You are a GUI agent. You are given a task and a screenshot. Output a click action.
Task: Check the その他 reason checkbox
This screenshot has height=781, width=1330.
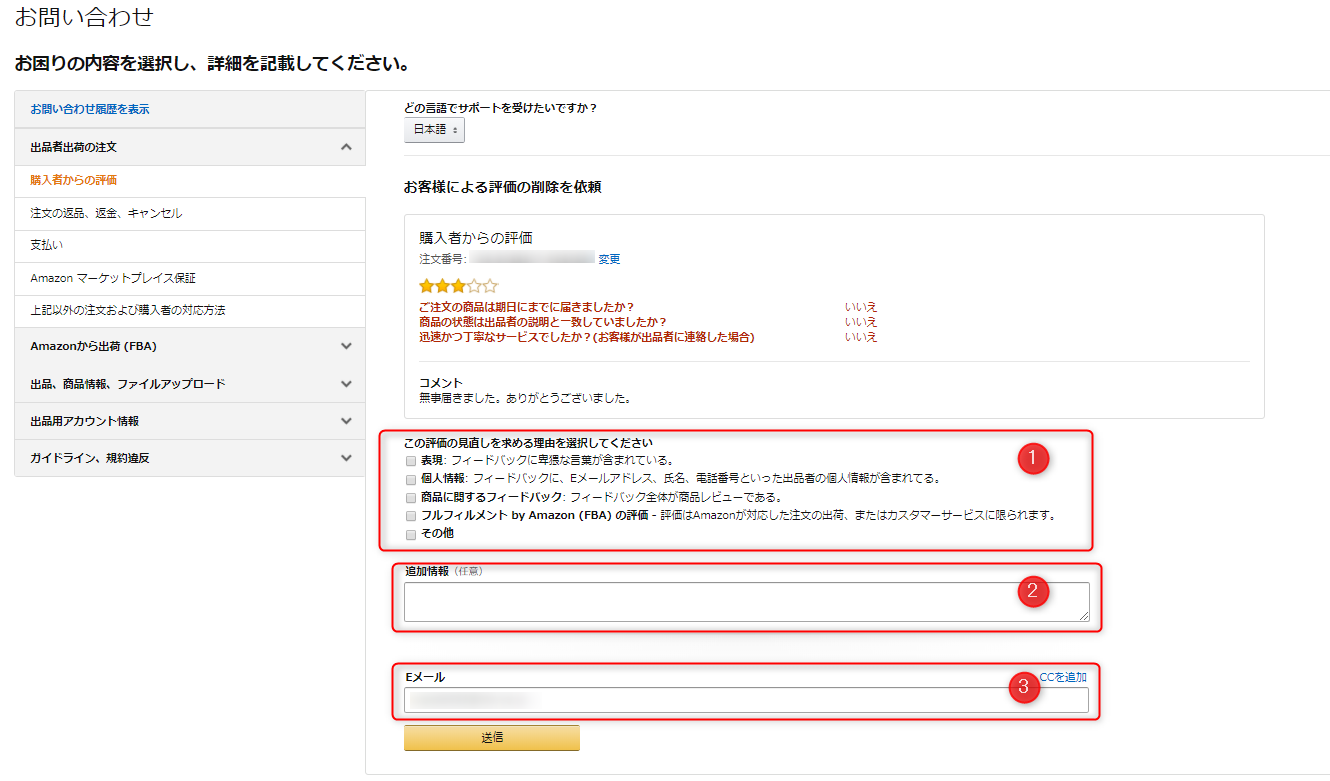click(411, 534)
